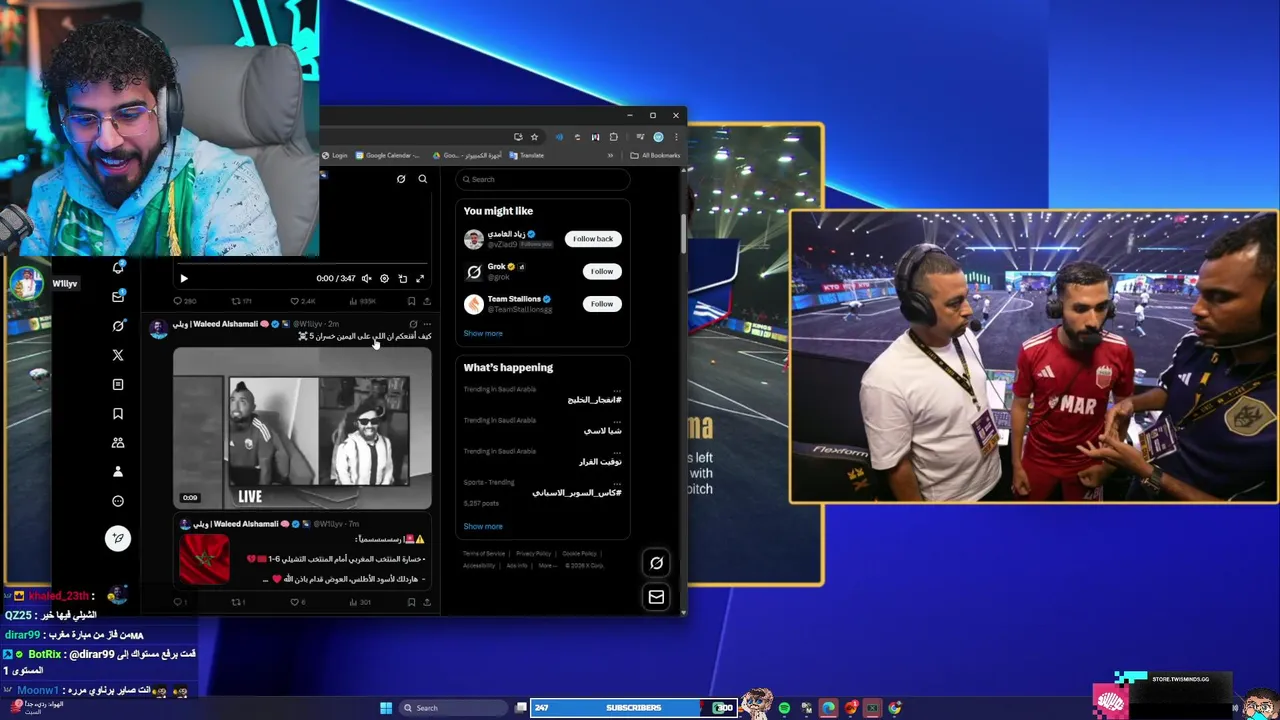Viewport: 1280px width, 720px height.
Task: Open the X Notifications bell in sidebar
Action: click(x=118, y=267)
